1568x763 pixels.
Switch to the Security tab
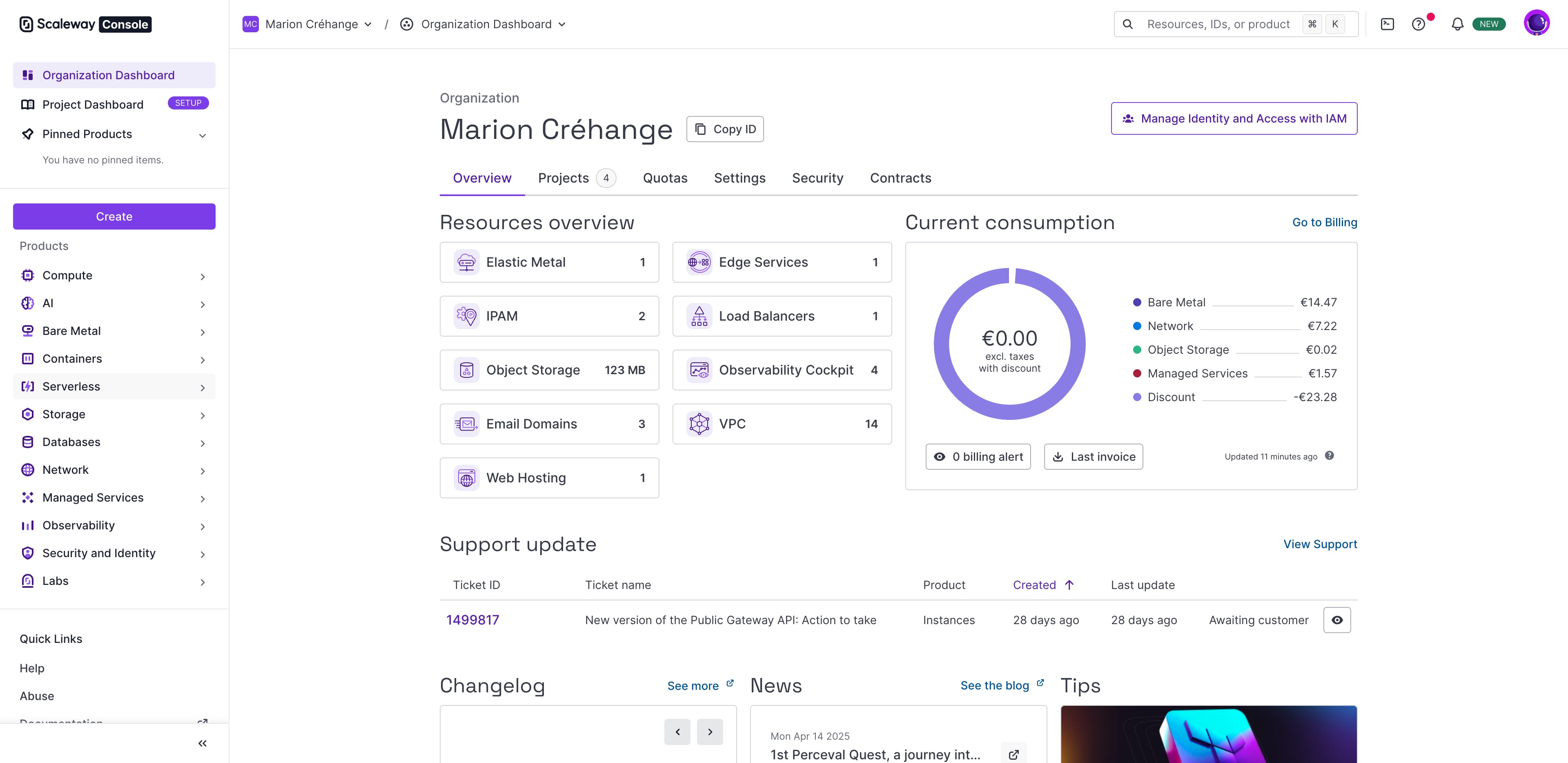pyautogui.click(x=817, y=178)
